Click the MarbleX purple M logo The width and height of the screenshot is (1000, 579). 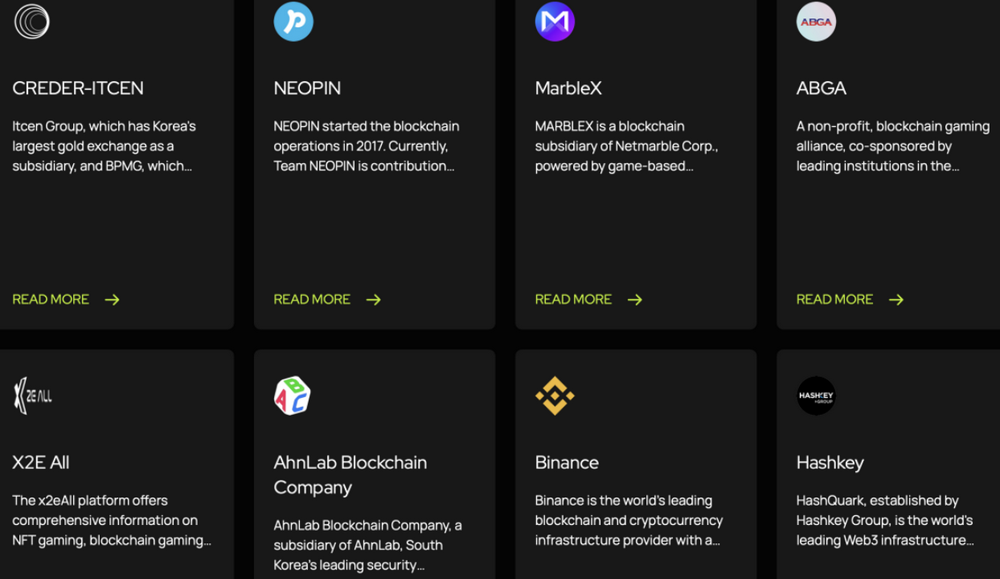tap(555, 21)
